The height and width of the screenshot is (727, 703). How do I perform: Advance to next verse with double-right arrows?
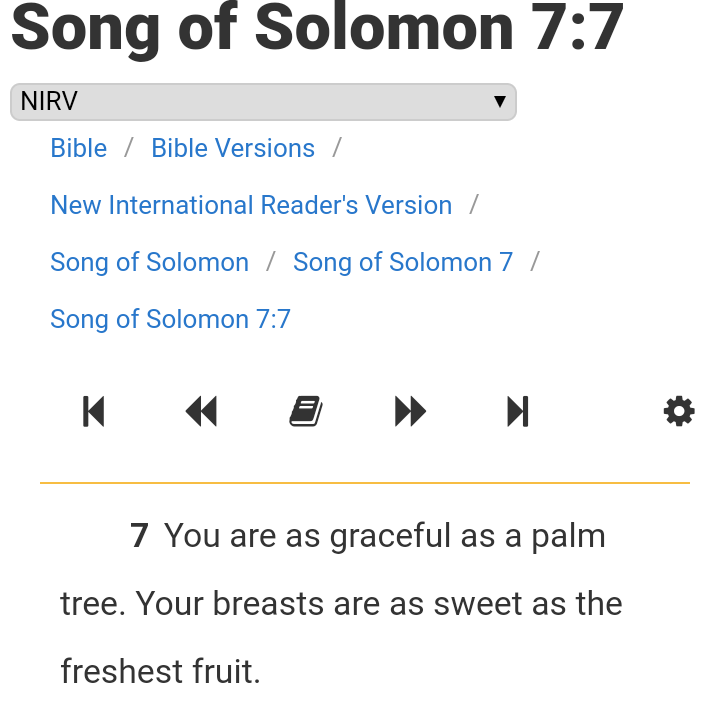tap(410, 411)
